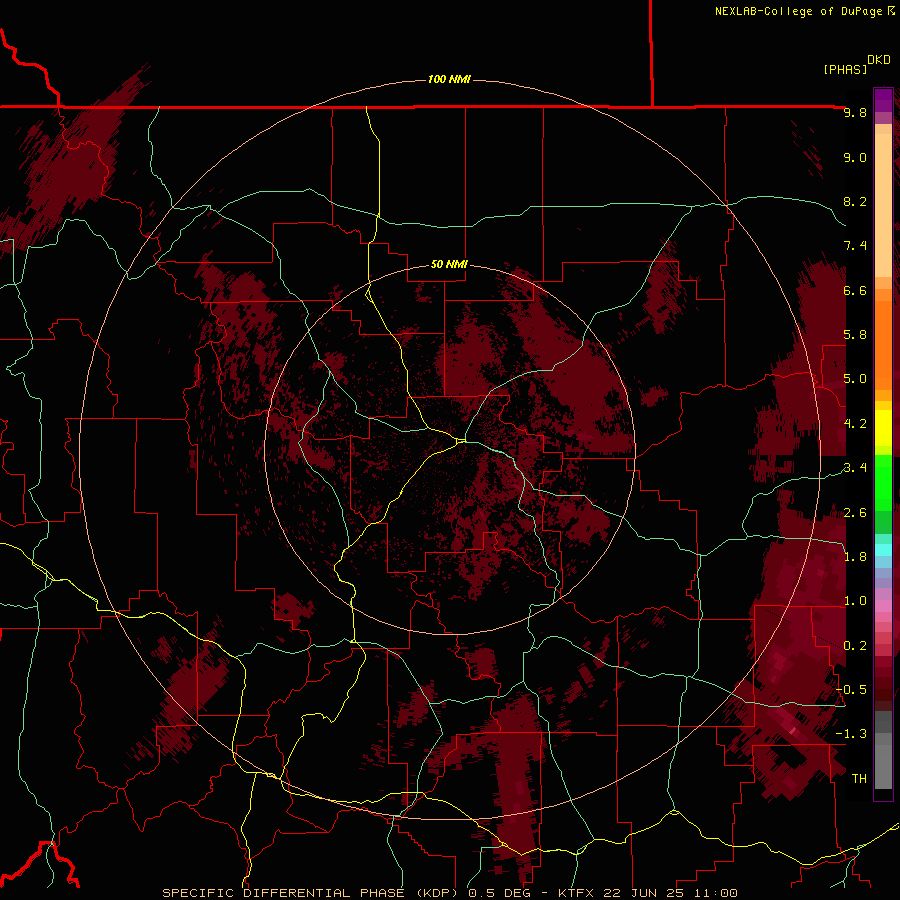900x900 pixels.
Task: Pick the peach band on the color scale
Action: [x=883, y=204]
